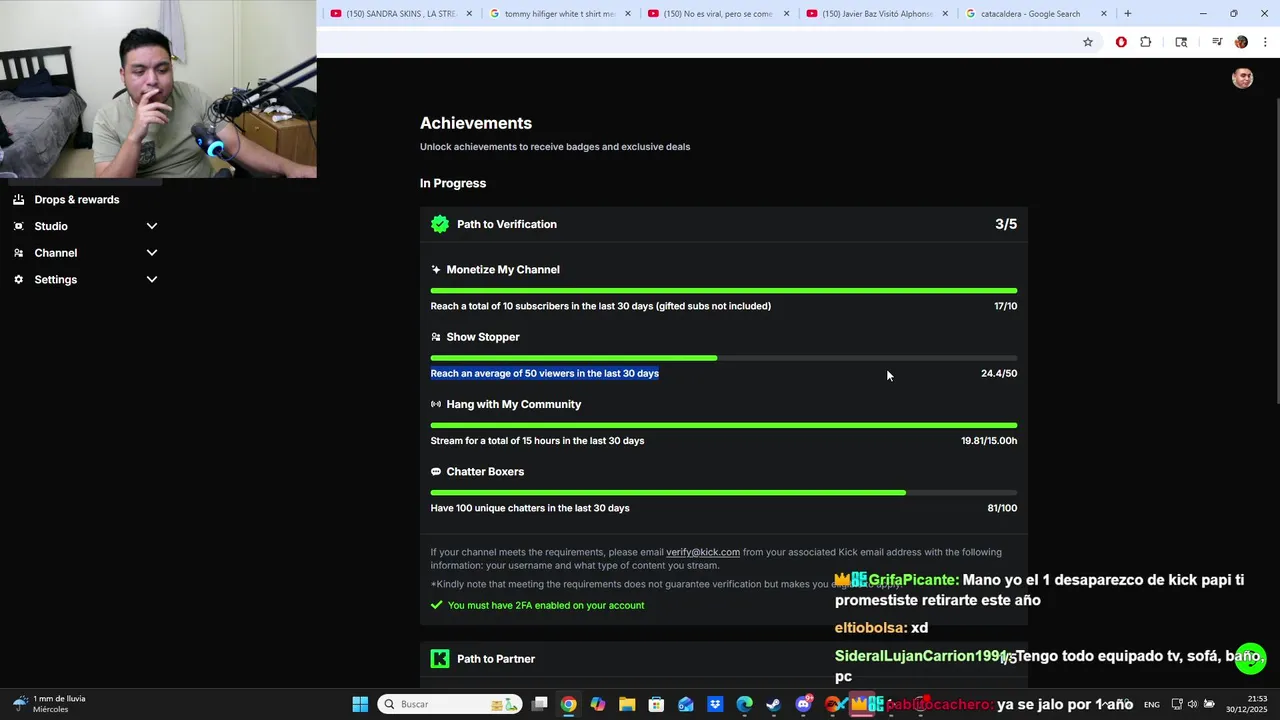
Task: Switch to No es viral YouTube tab
Action: [718, 14]
